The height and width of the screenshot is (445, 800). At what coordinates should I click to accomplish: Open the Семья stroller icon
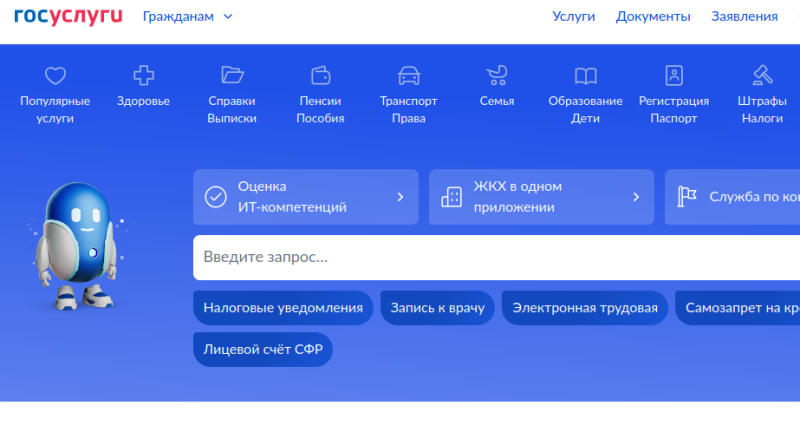point(497,76)
